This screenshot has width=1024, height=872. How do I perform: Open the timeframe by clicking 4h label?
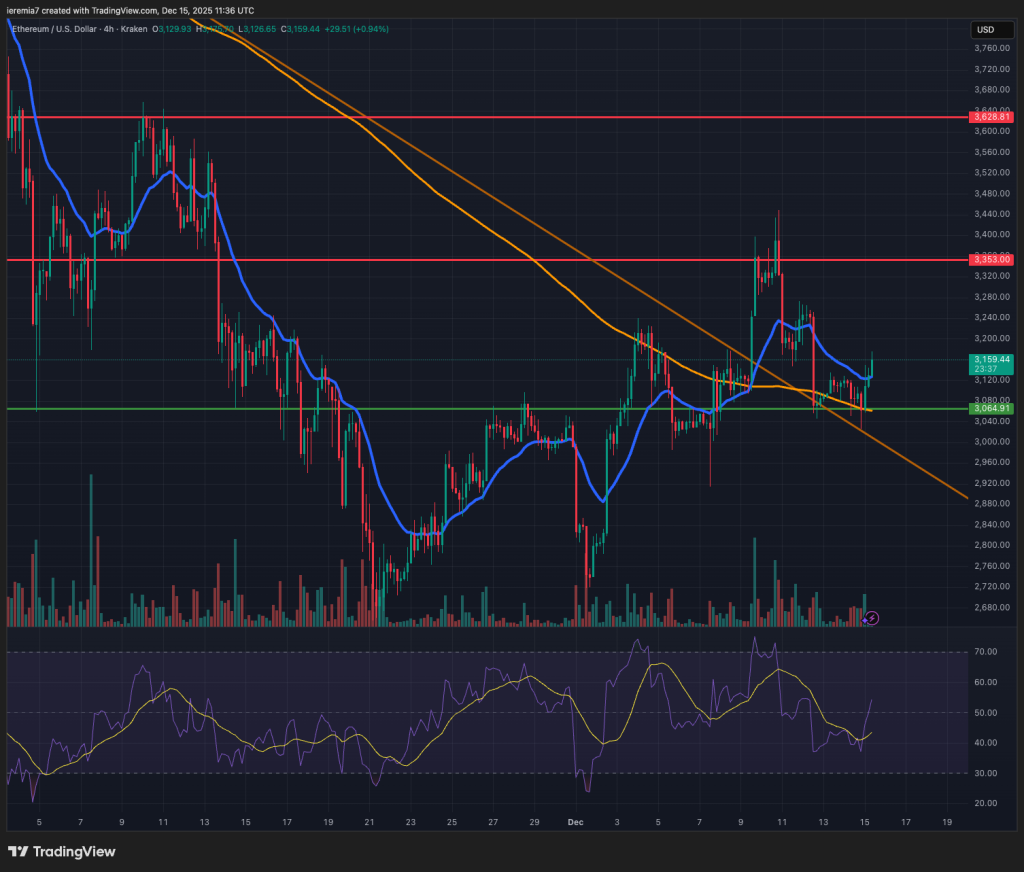(x=107, y=29)
